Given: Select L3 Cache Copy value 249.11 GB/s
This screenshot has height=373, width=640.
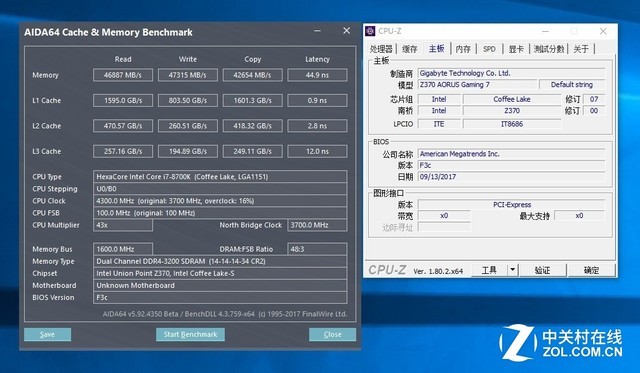Looking at the screenshot, I should (x=252, y=151).
